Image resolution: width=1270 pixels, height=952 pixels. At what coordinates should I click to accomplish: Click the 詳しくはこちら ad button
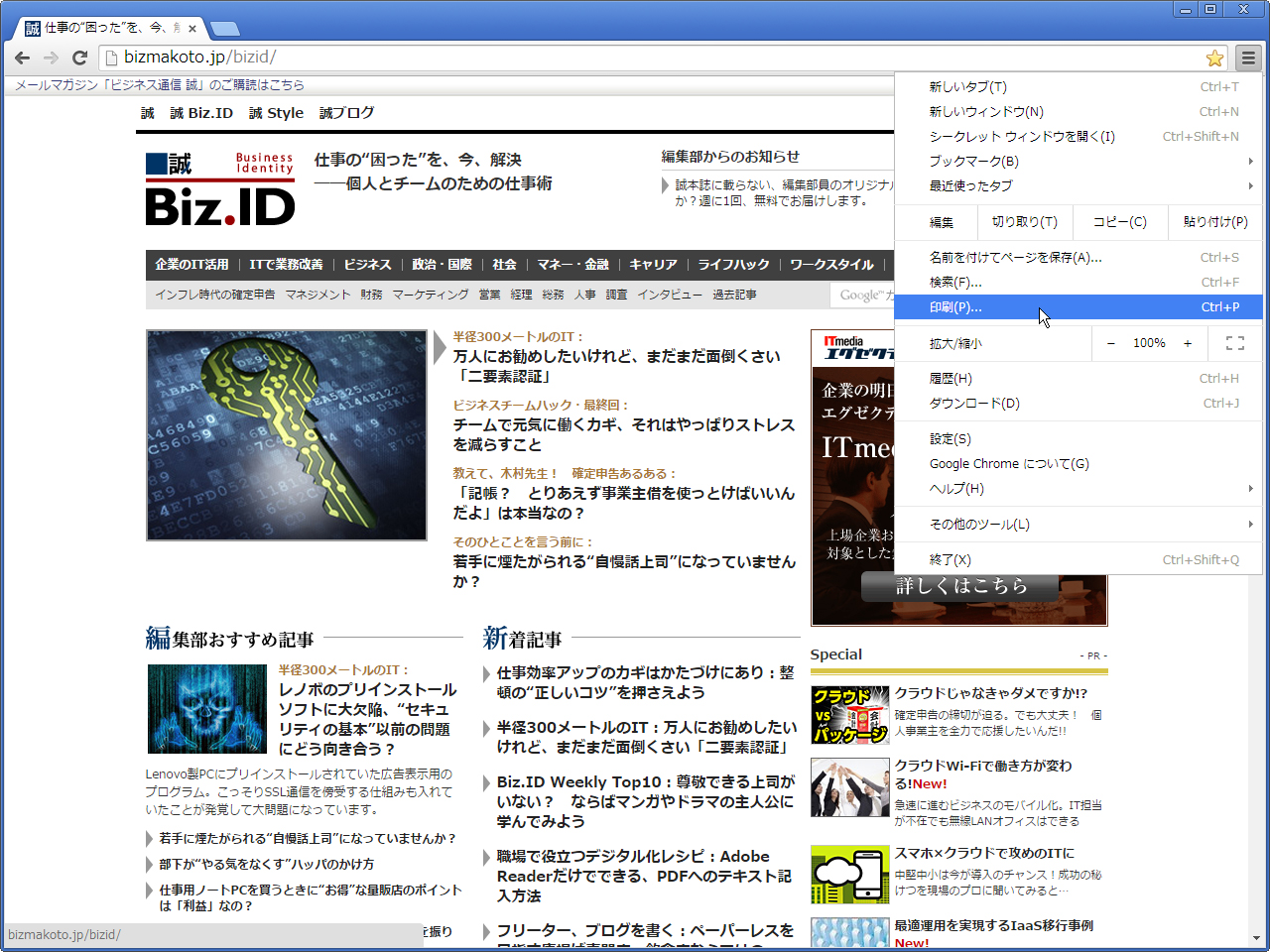960,586
